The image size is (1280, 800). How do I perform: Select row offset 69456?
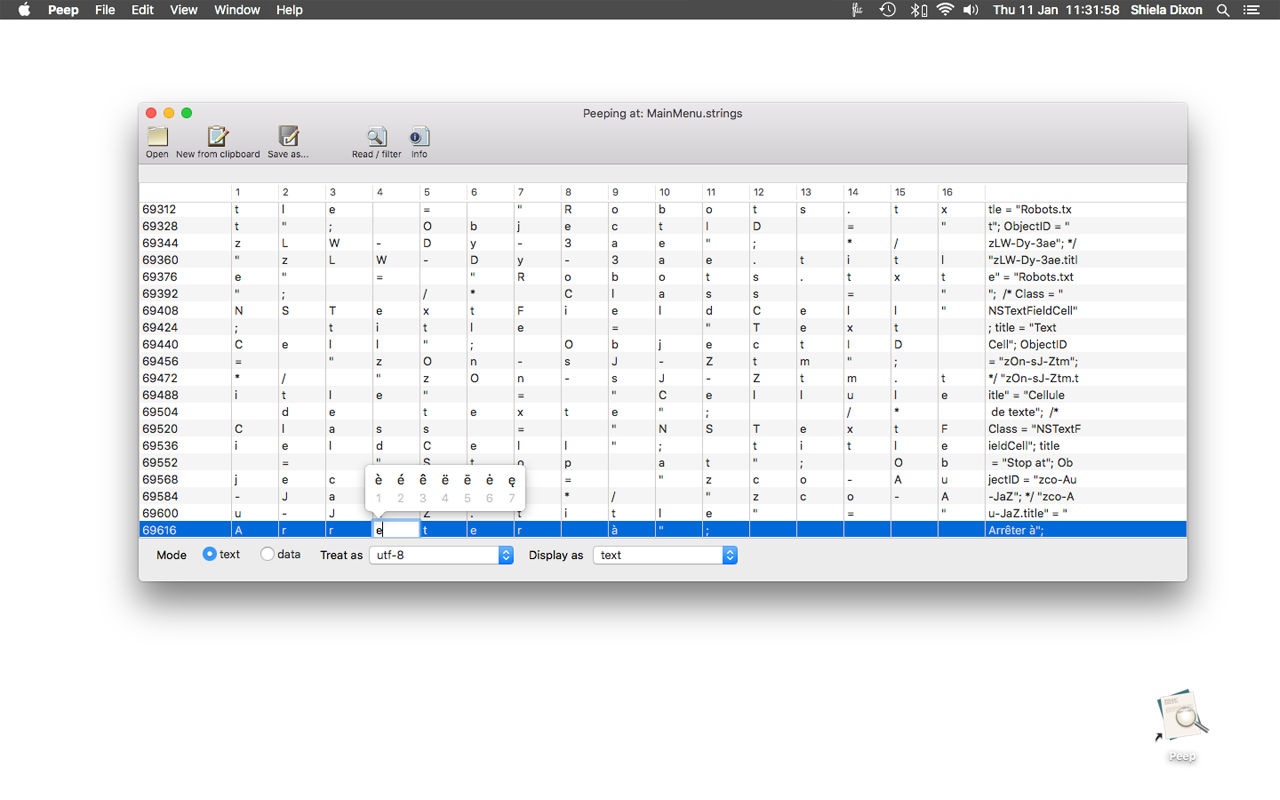160,361
